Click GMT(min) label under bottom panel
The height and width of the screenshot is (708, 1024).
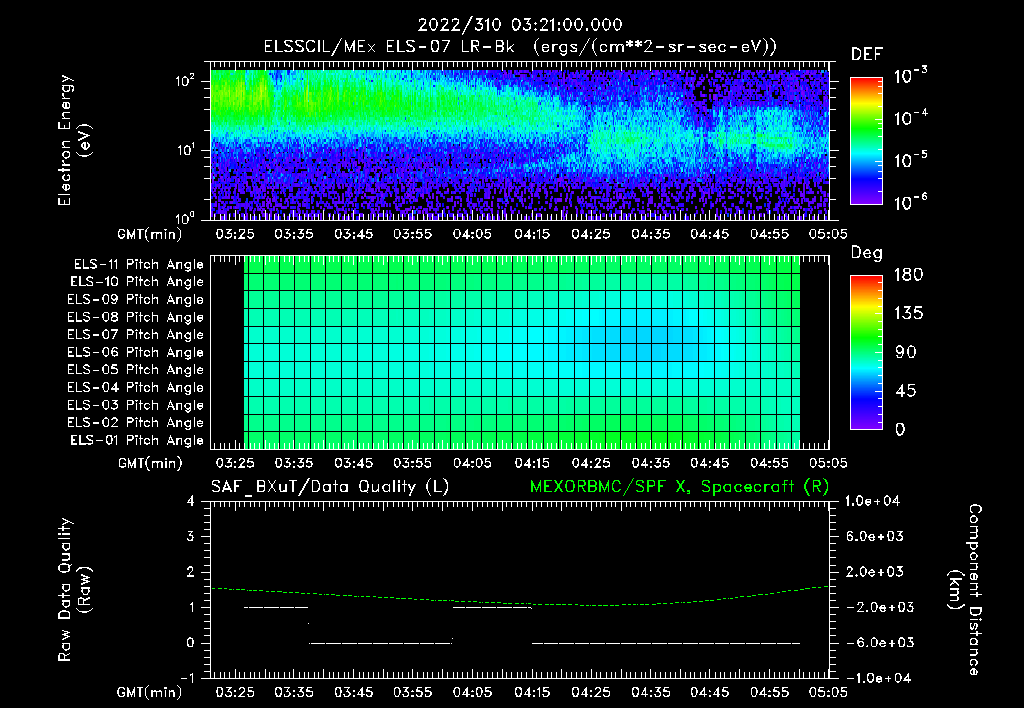click(150, 692)
